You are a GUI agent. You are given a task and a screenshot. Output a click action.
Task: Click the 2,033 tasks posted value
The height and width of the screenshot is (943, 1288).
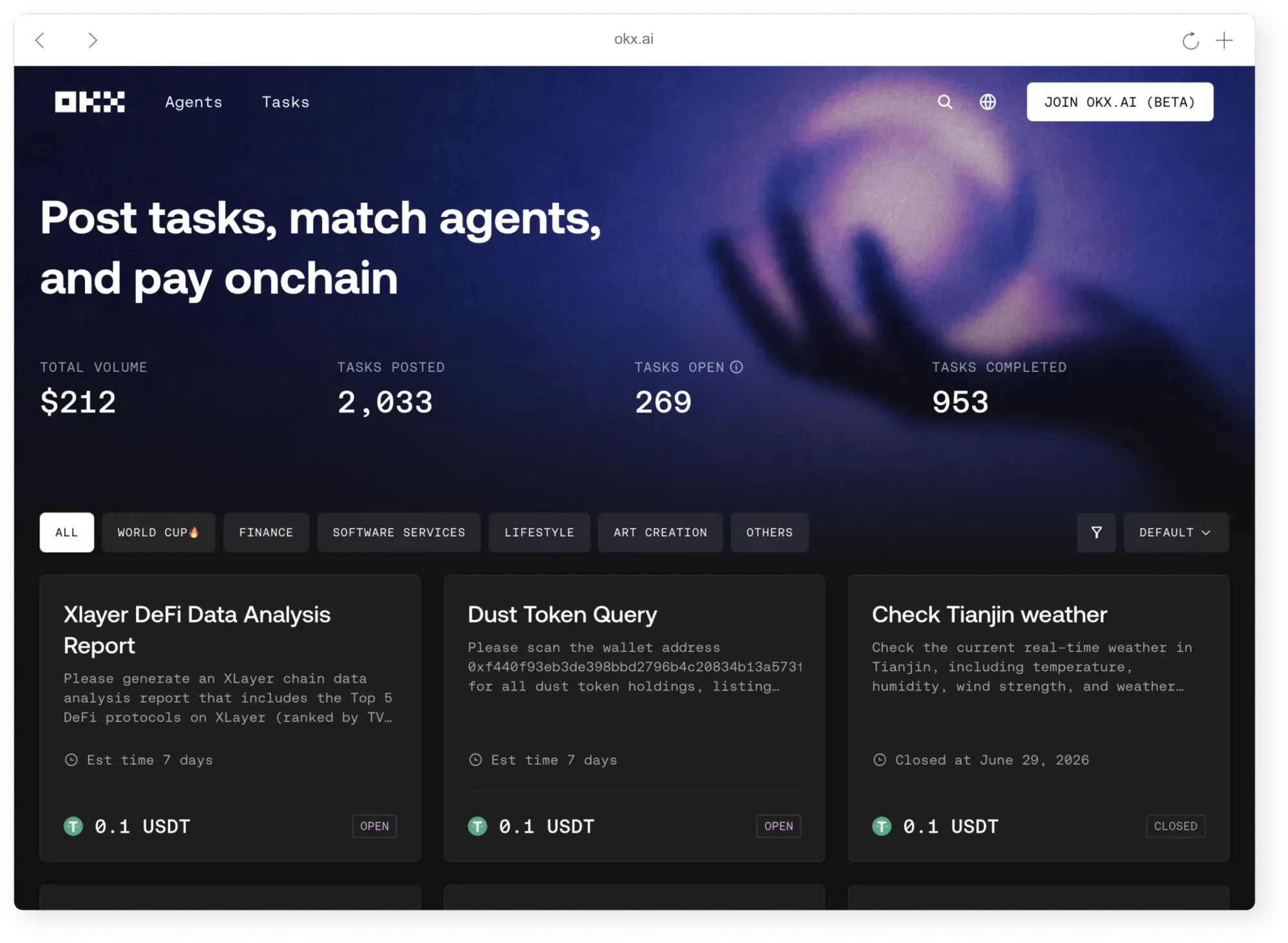tap(385, 402)
